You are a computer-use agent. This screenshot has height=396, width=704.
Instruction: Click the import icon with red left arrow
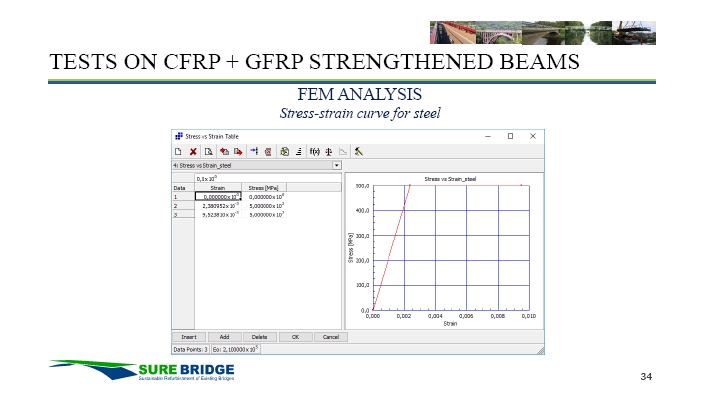pos(224,152)
